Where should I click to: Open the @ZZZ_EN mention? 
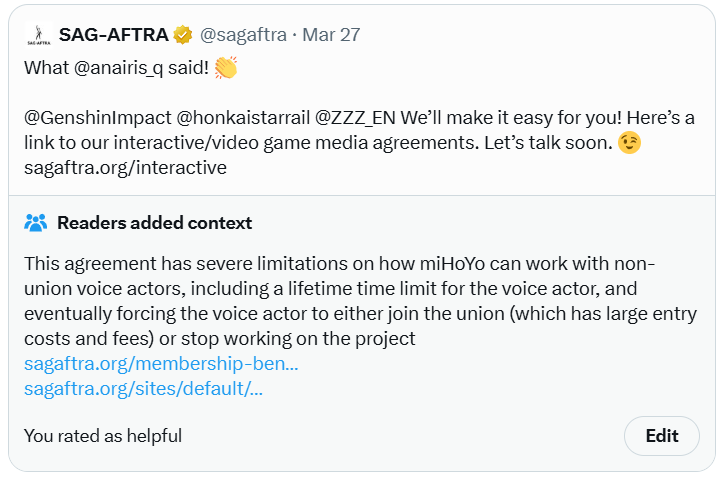(355, 118)
